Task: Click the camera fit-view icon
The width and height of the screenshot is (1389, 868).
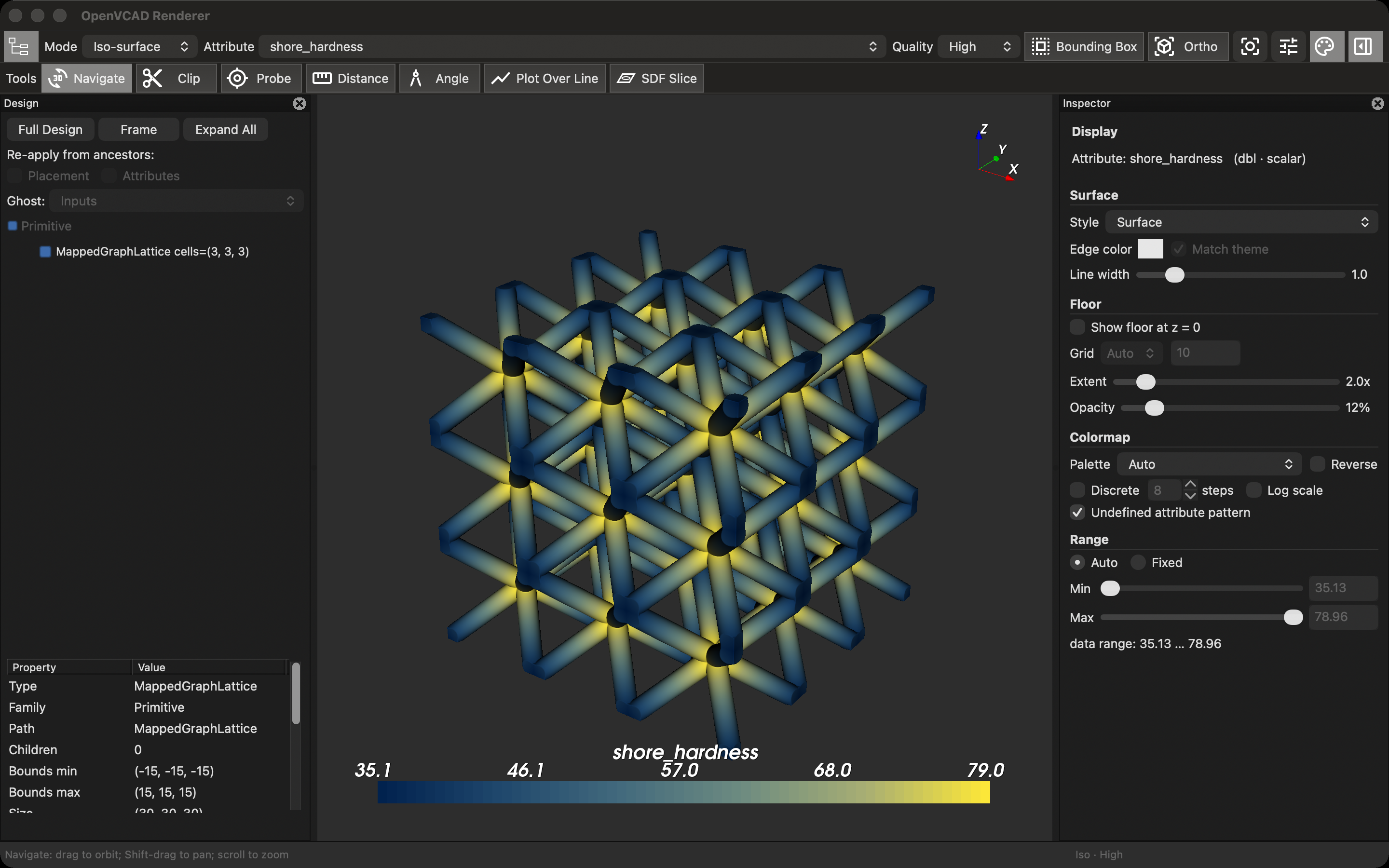Action: click(x=1250, y=46)
